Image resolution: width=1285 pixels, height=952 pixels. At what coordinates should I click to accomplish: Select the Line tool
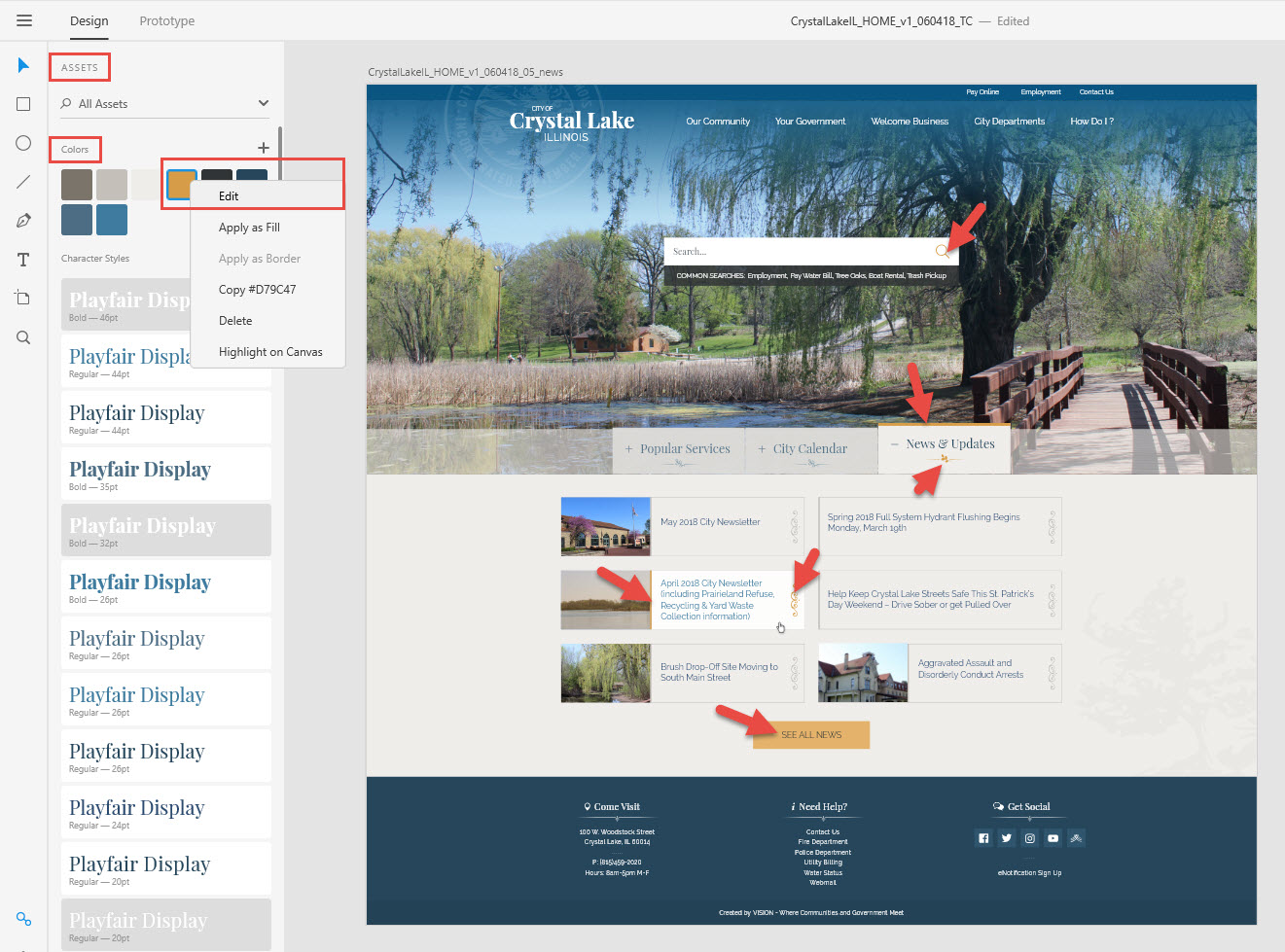coord(23,182)
